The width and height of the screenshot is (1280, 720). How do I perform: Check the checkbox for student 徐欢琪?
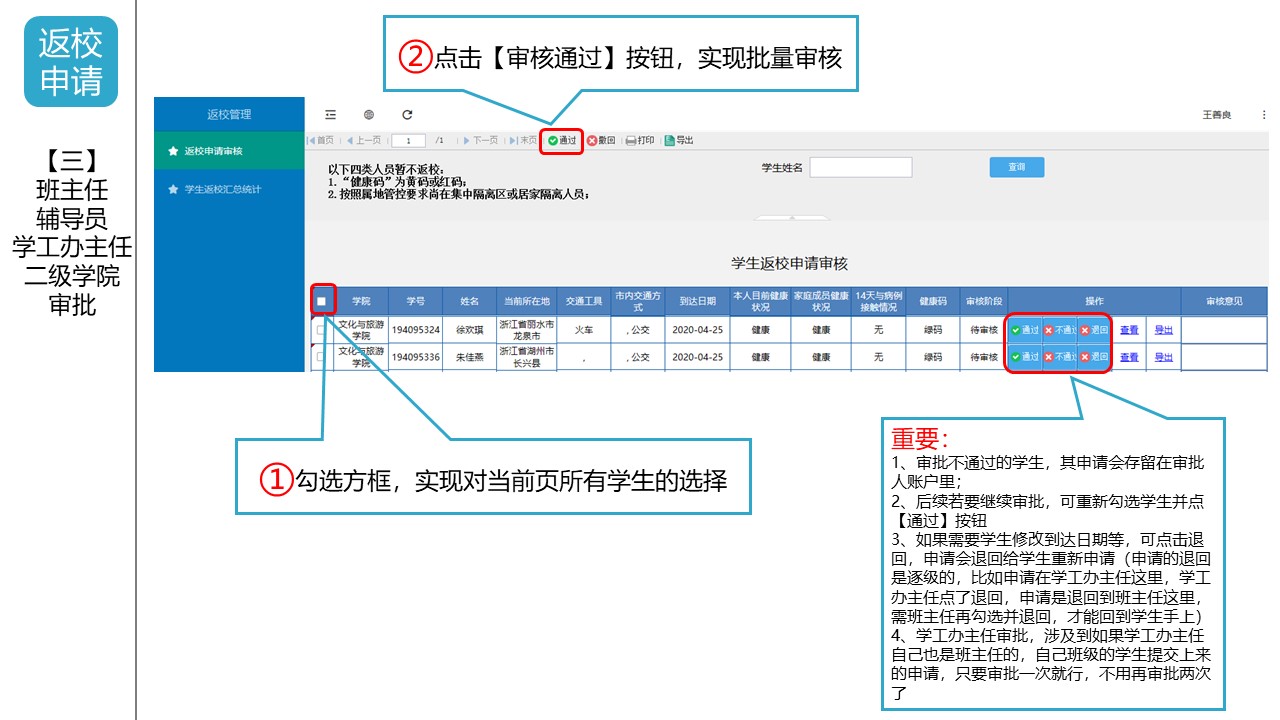(x=321, y=331)
